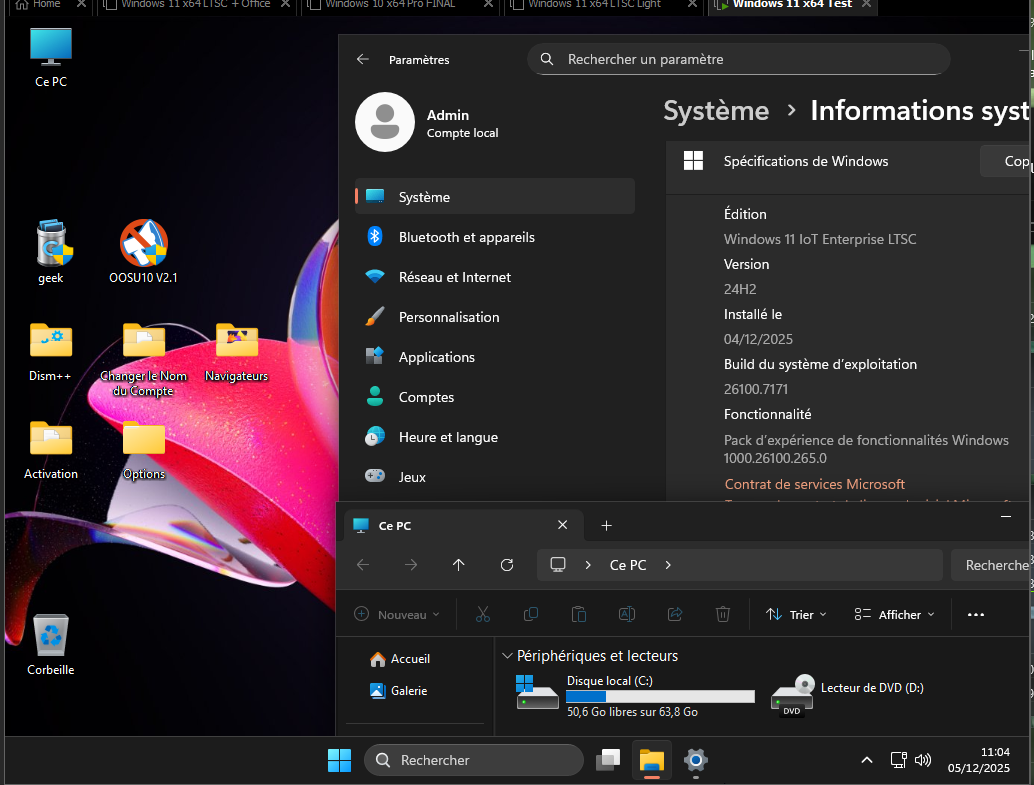The width and height of the screenshot is (1034, 785).
Task: Open the Afficher view dropdown
Action: coord(894,615)
